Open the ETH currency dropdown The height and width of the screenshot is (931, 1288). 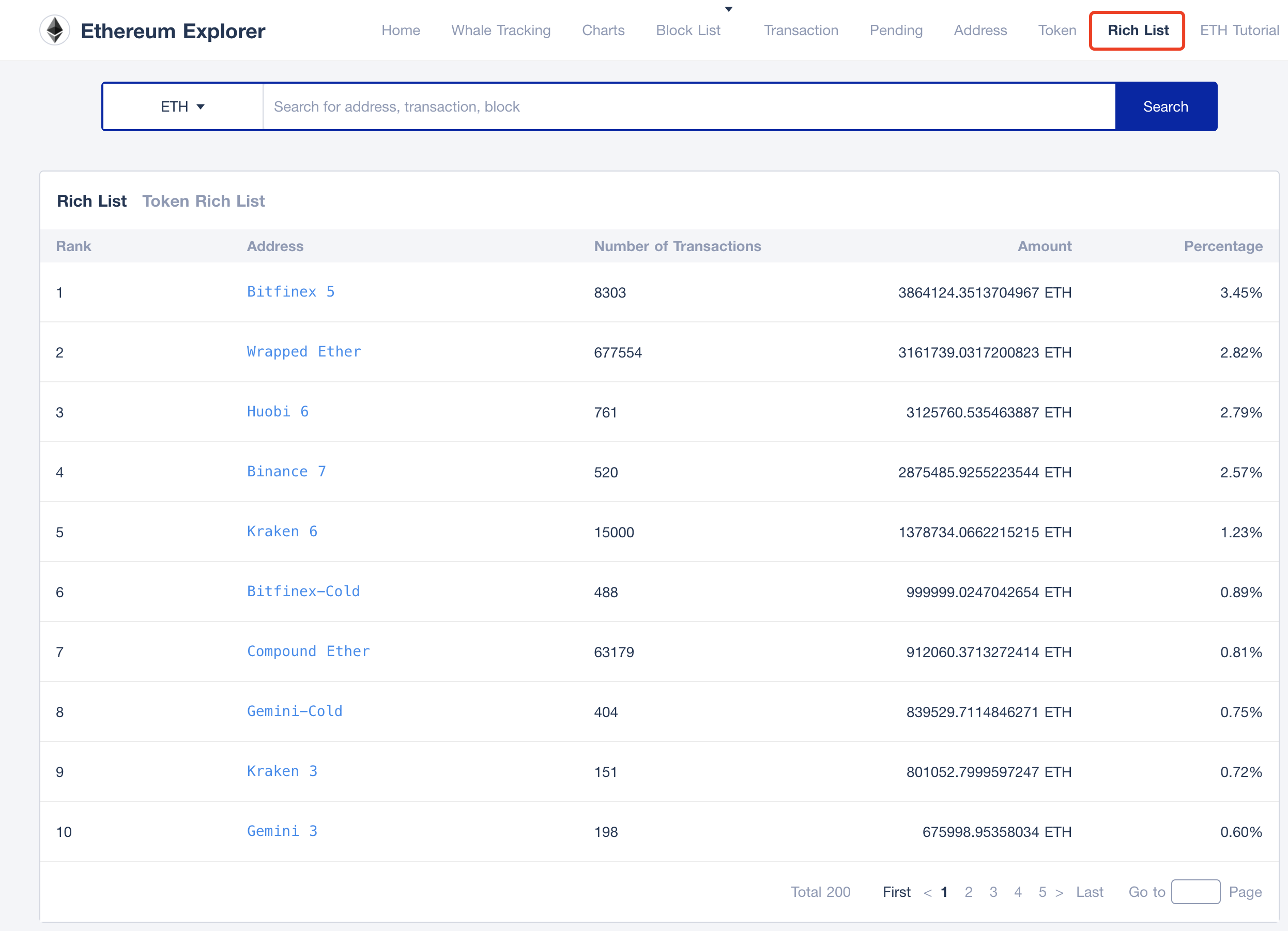tap(182, 107)
